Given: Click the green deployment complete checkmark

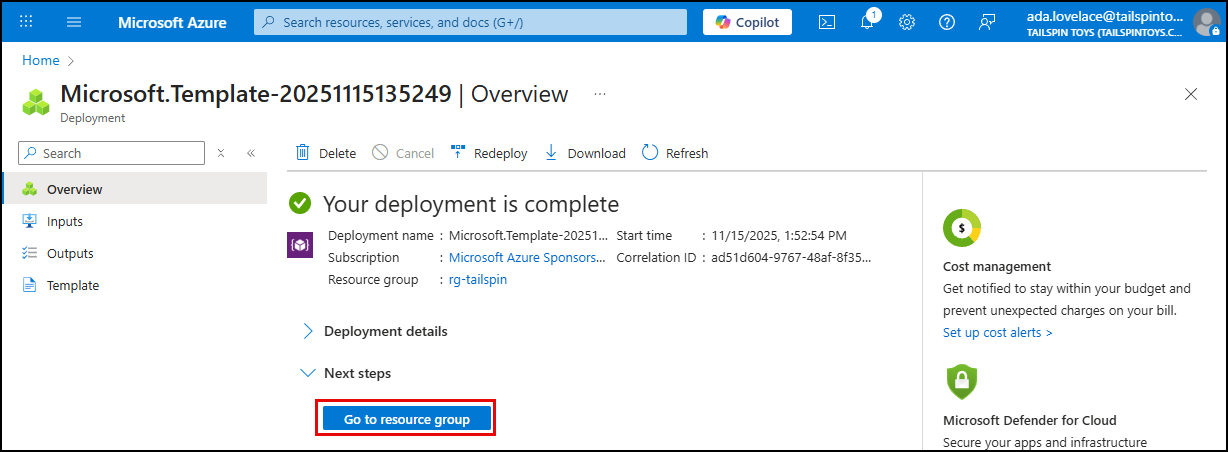Looking at the screenshot, I should 300,204.
